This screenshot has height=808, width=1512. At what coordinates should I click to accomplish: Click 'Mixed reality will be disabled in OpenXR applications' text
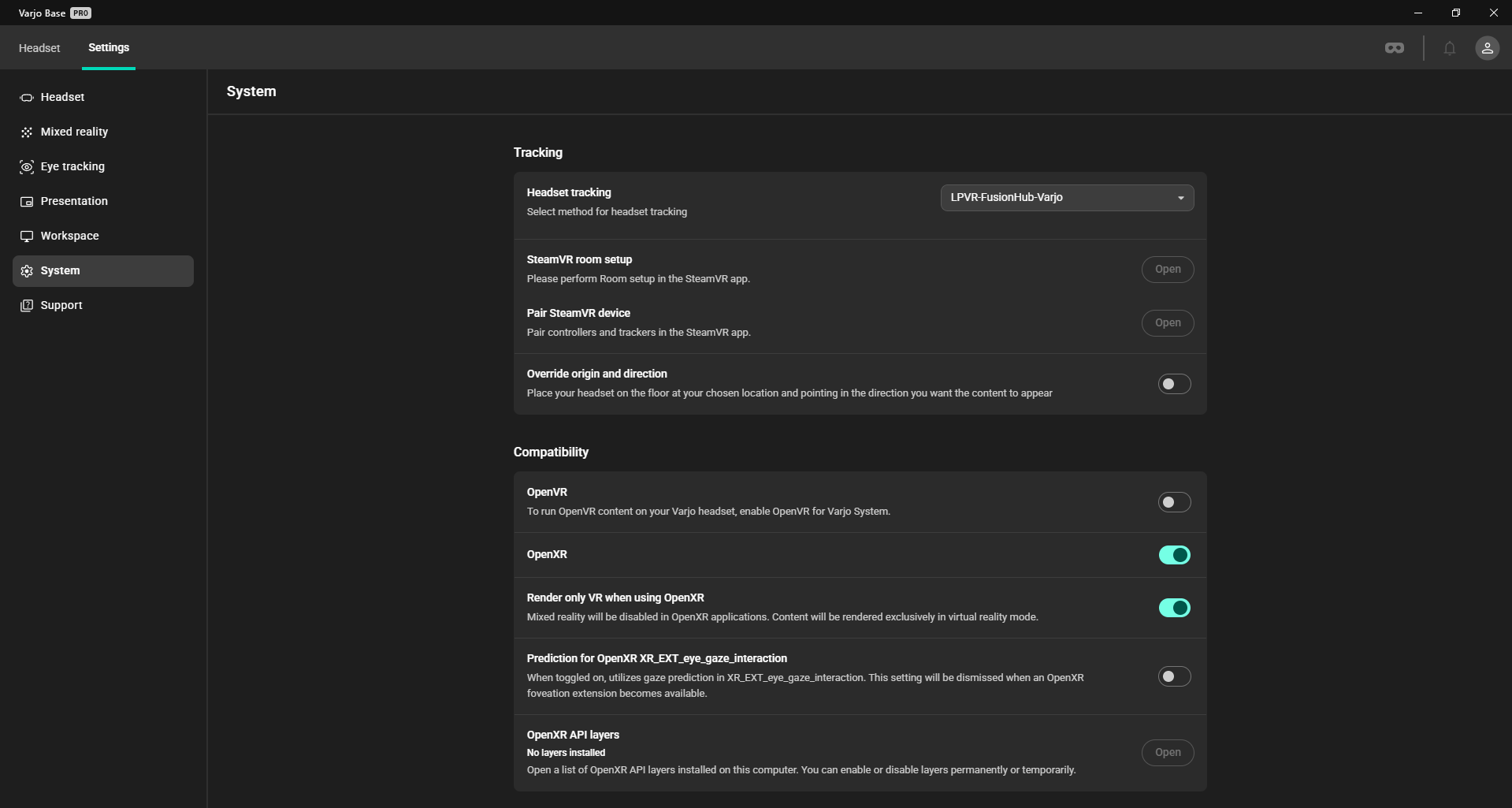pyautogui.click(x=782, y=617)
